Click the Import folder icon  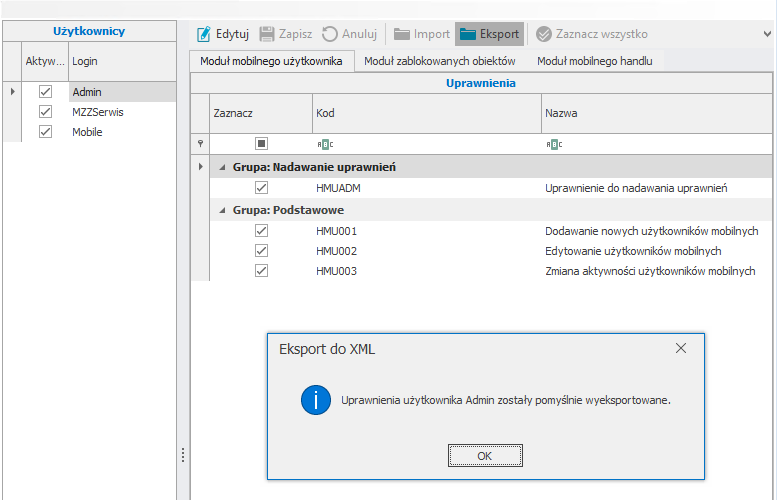tap(401, 34)
